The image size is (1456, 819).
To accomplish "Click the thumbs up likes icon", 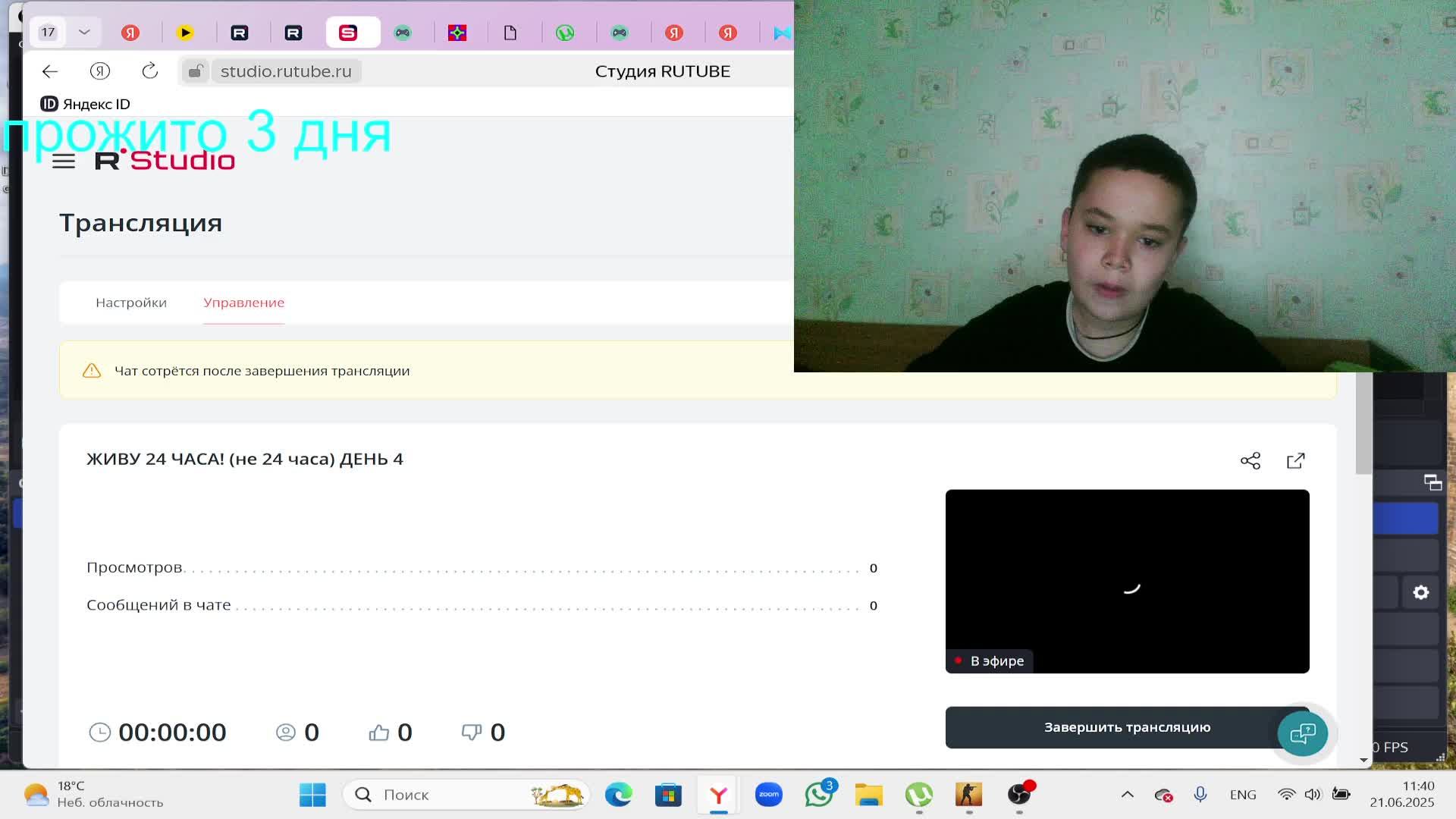I will 379,733.
